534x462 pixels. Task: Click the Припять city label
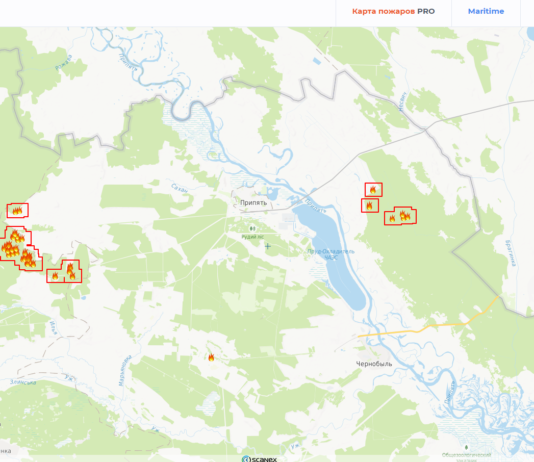pos(253,203)
